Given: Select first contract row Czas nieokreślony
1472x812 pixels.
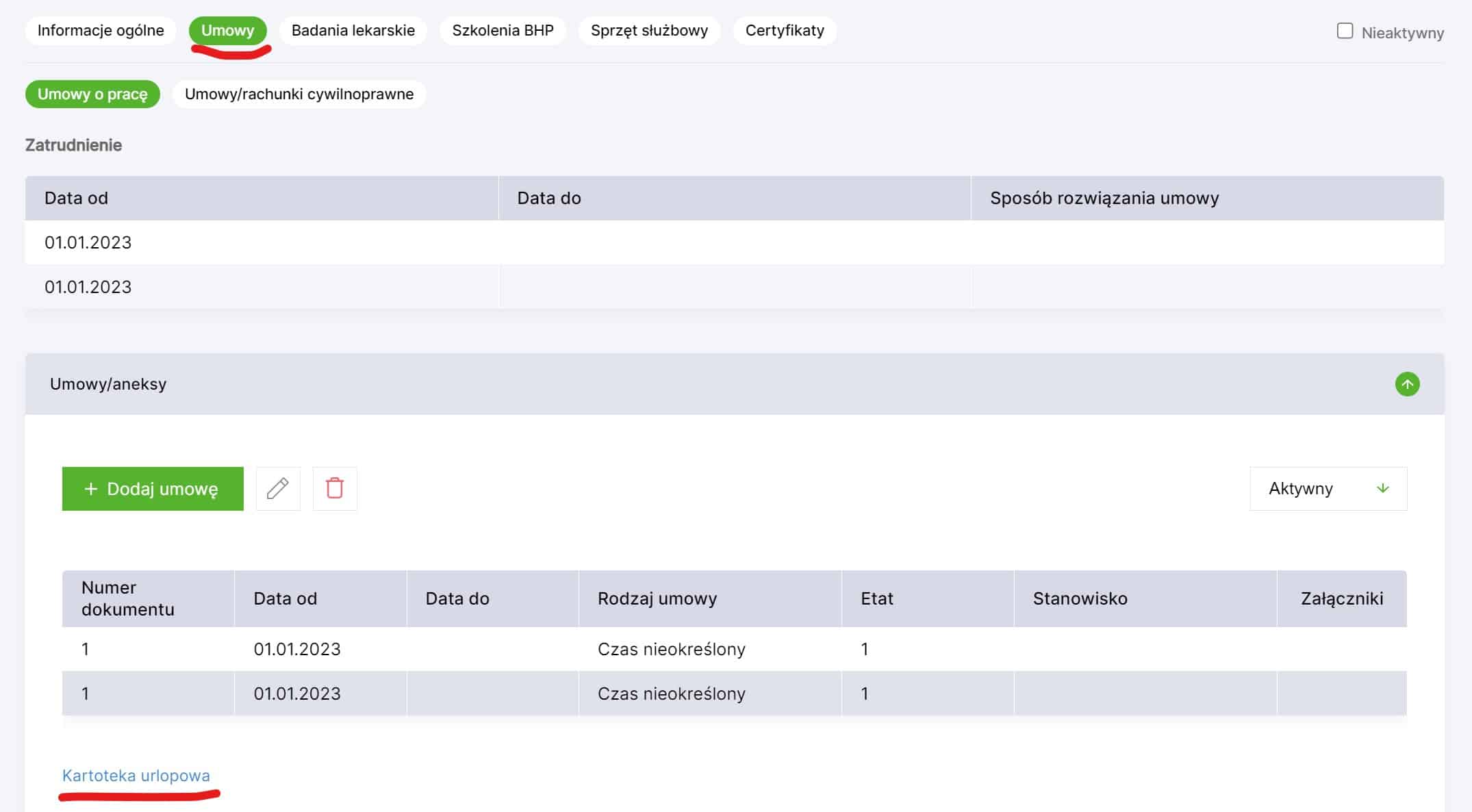Looking at the screenshot, I should click(735, 649).
